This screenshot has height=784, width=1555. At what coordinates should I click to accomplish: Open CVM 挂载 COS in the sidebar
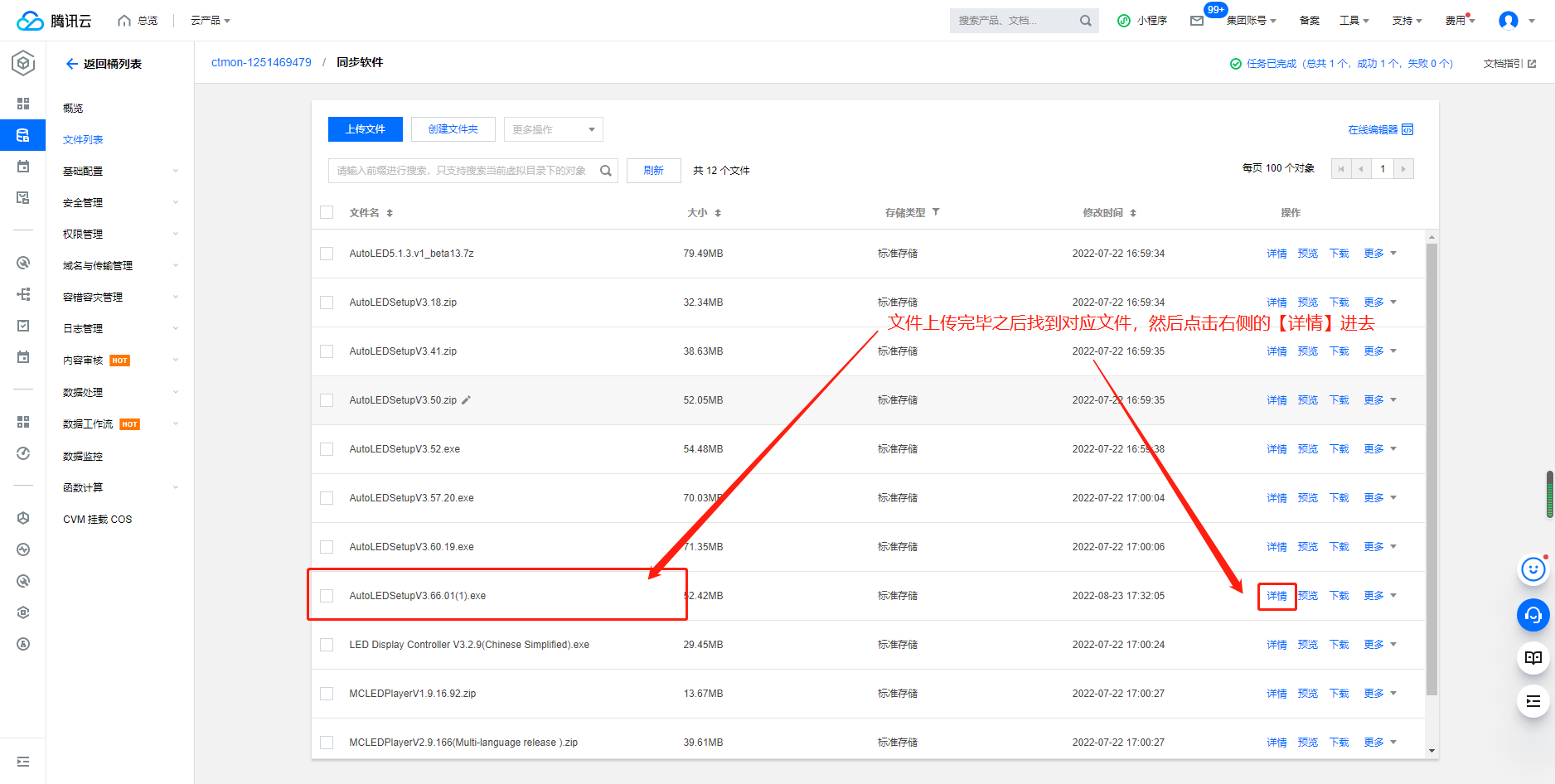98,520
